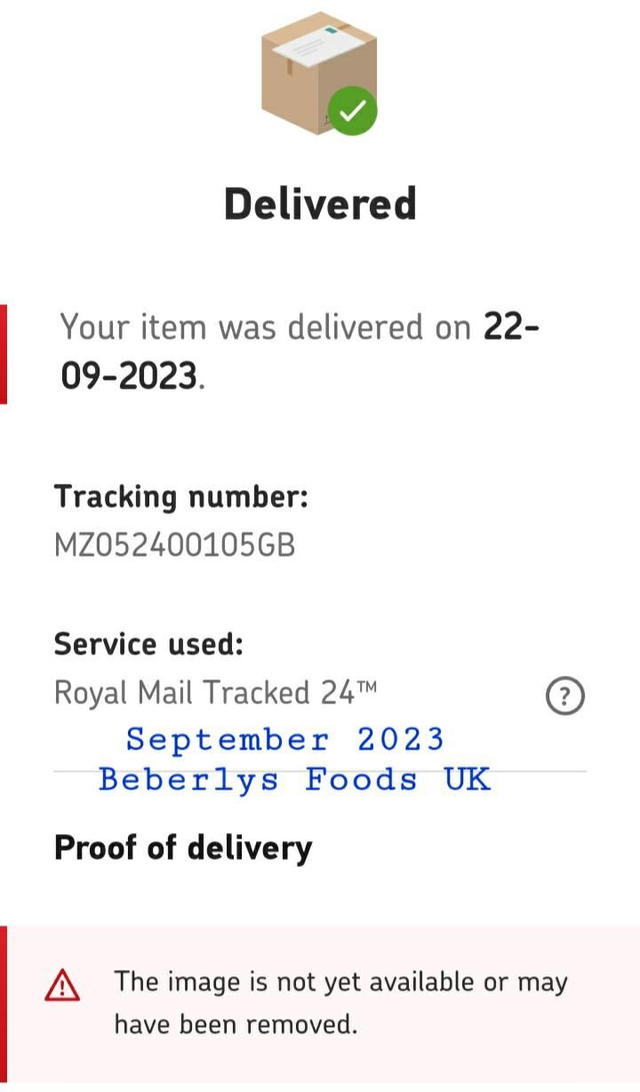Select tracking number MZ052400105GB

pos(174,546)
